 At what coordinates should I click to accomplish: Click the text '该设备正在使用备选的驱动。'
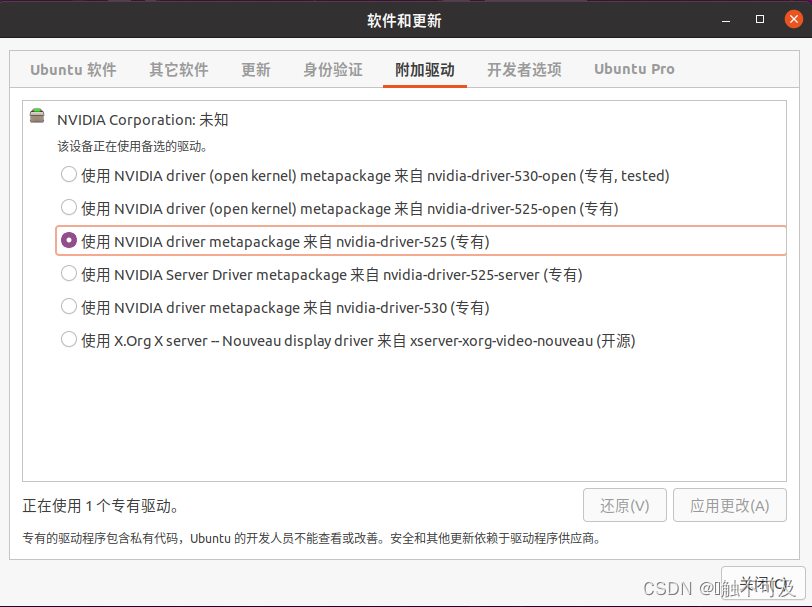[132, 147]
